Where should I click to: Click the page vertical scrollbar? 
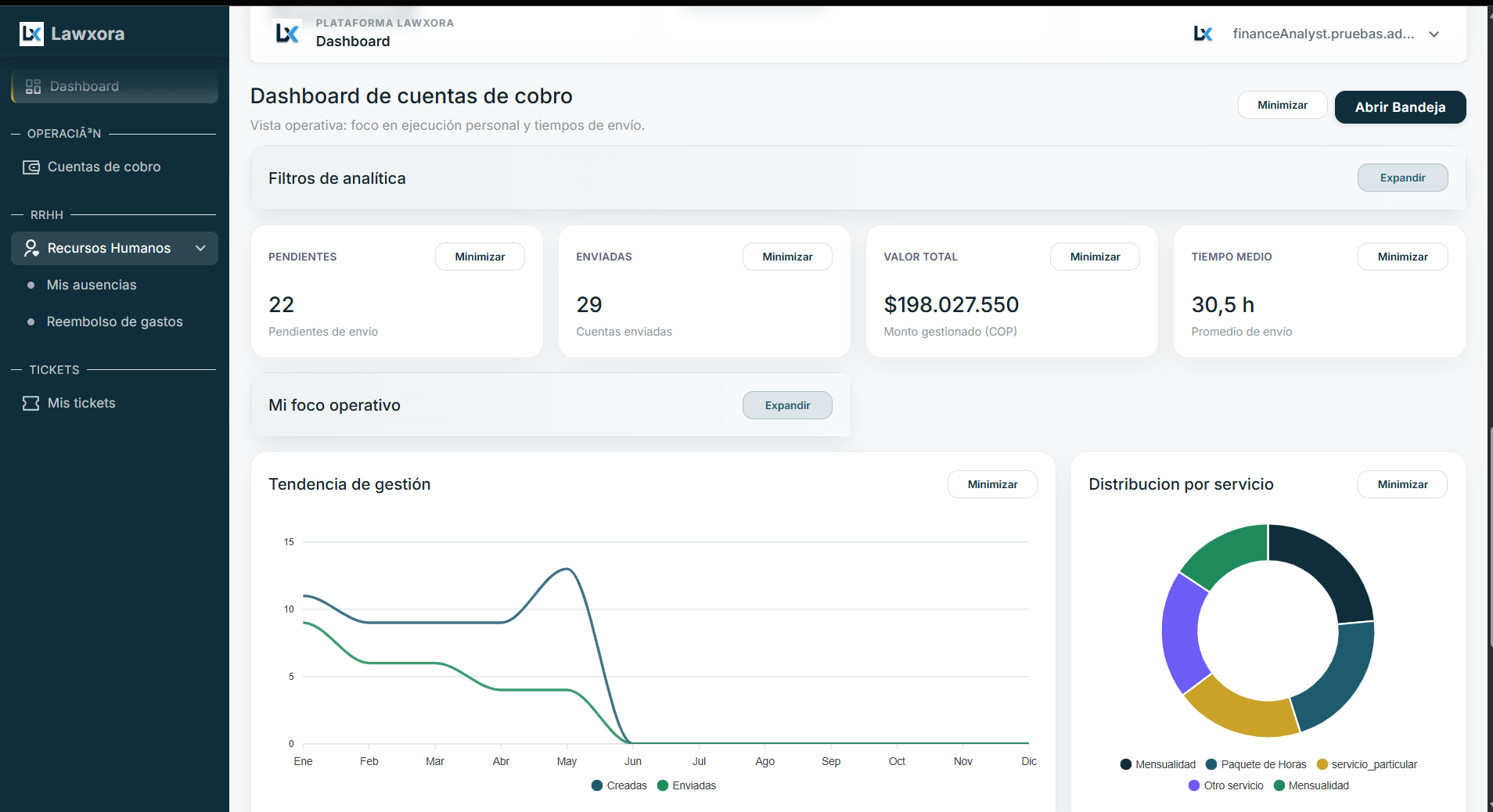pos(1490,536)
